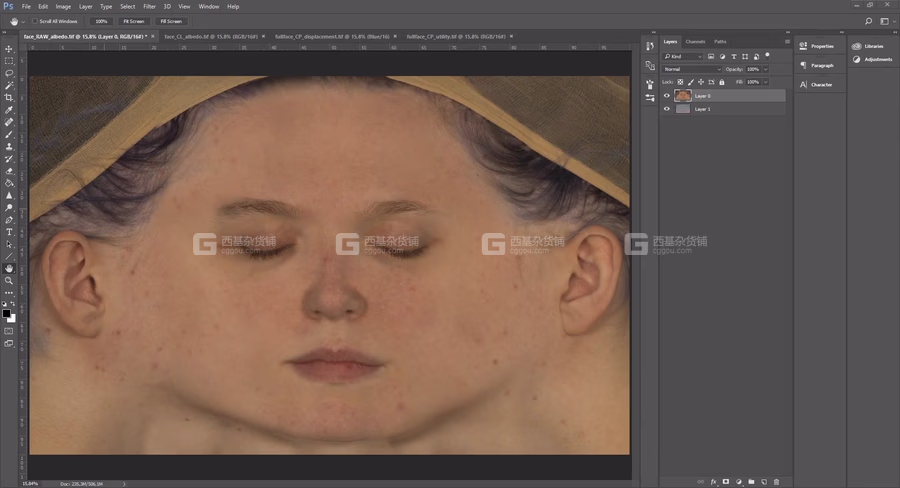
Task: Change the screen mode
Action: click(9, 344)
